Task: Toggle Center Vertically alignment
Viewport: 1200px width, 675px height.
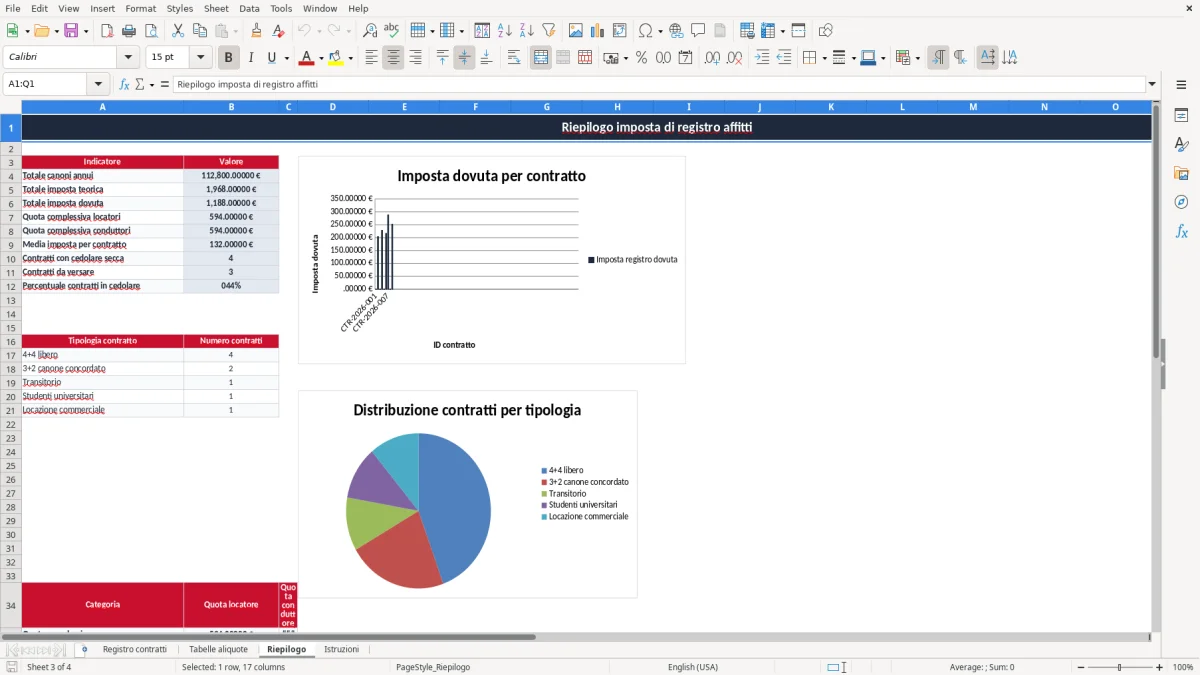Action: pyautogui.click(x=464, y=58)
